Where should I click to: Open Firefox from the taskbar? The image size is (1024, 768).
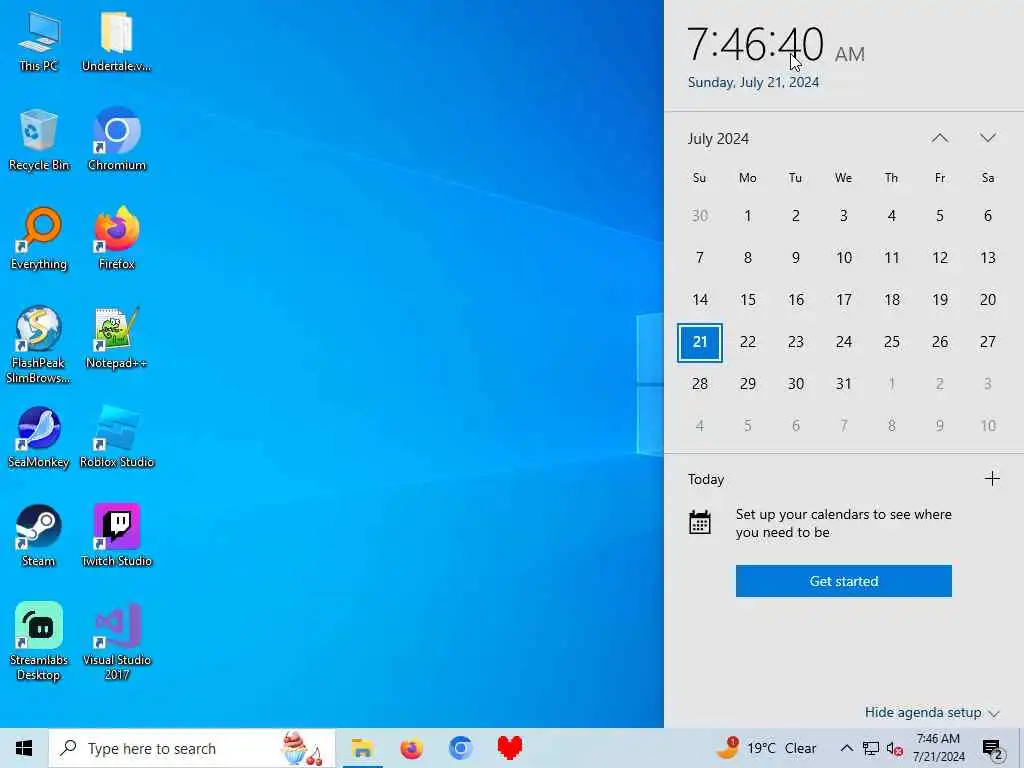(411, 748)
